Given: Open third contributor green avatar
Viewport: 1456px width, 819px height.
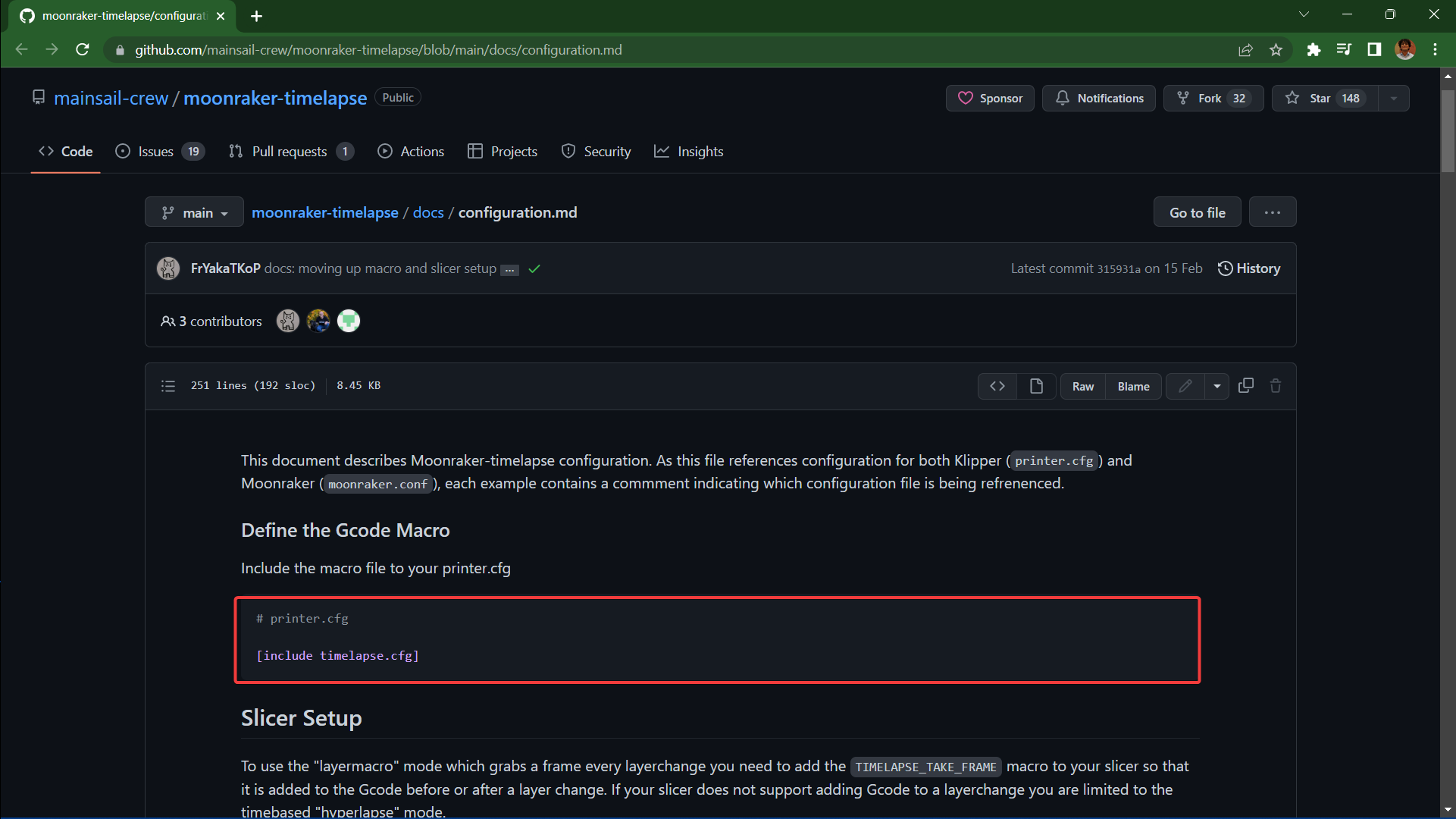Looking at the screenshot, I should pos(349,321).
